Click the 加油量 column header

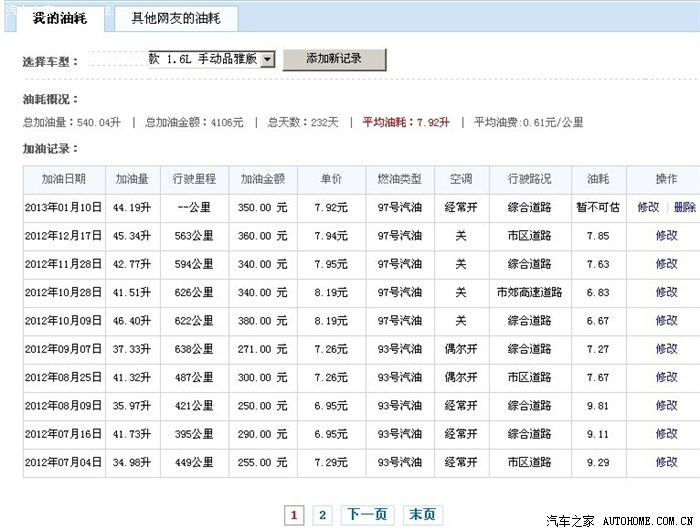click(x=132, y=179)
